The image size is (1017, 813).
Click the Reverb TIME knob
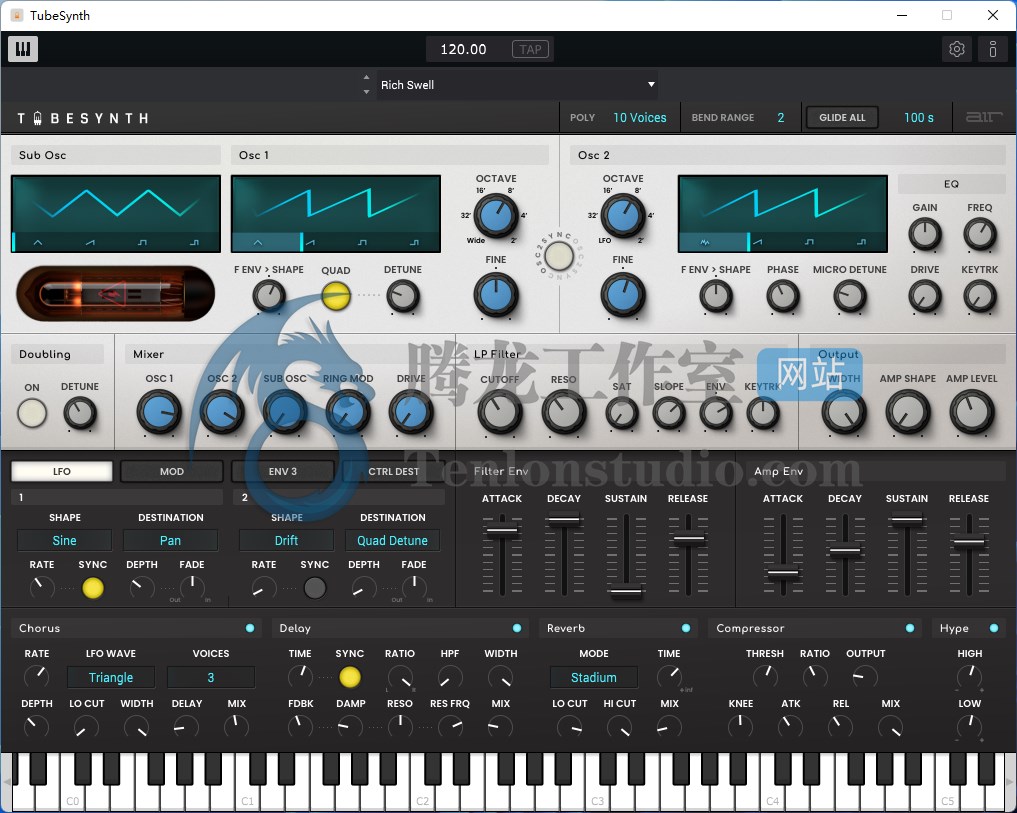[x=669, y=677]
